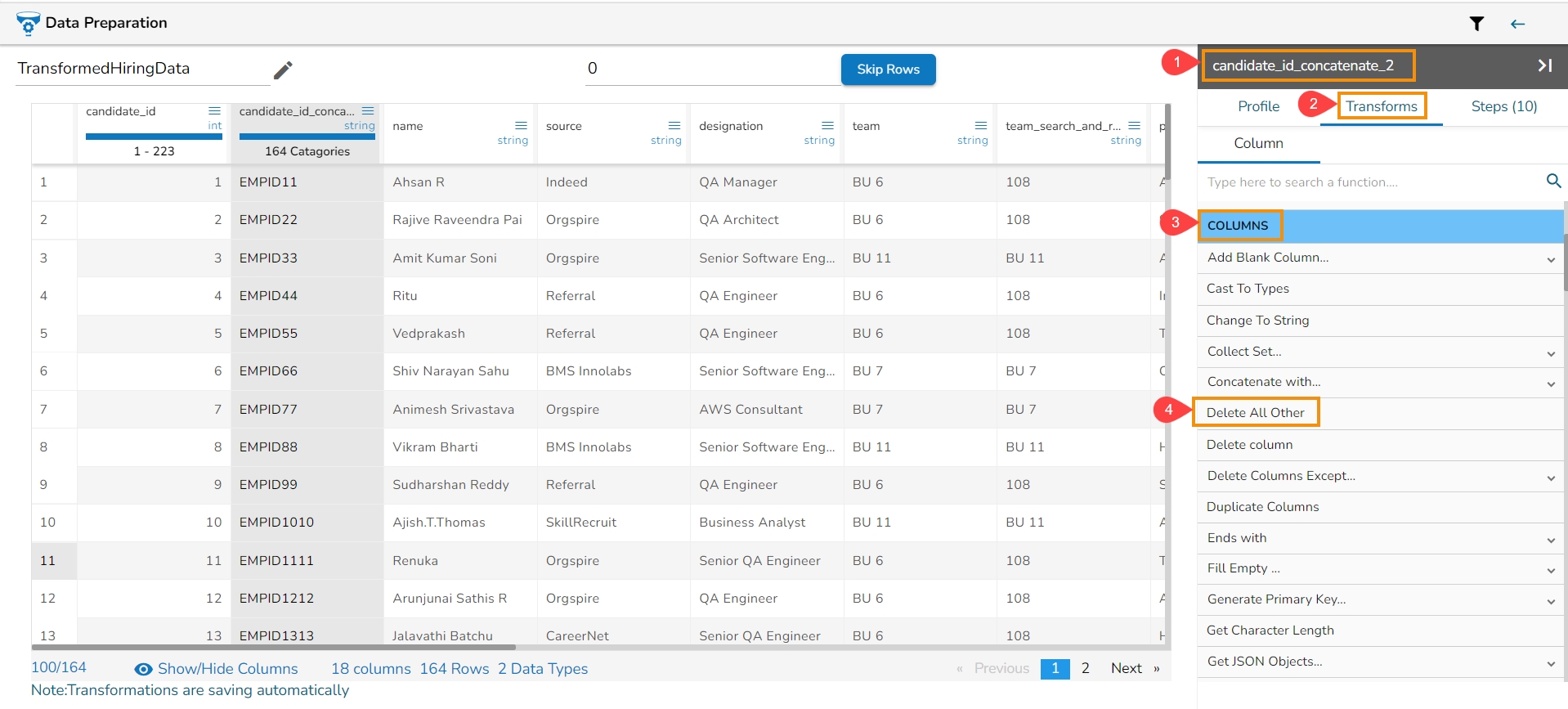Click the horizontal scrollbar under the table

coord(274,647)
